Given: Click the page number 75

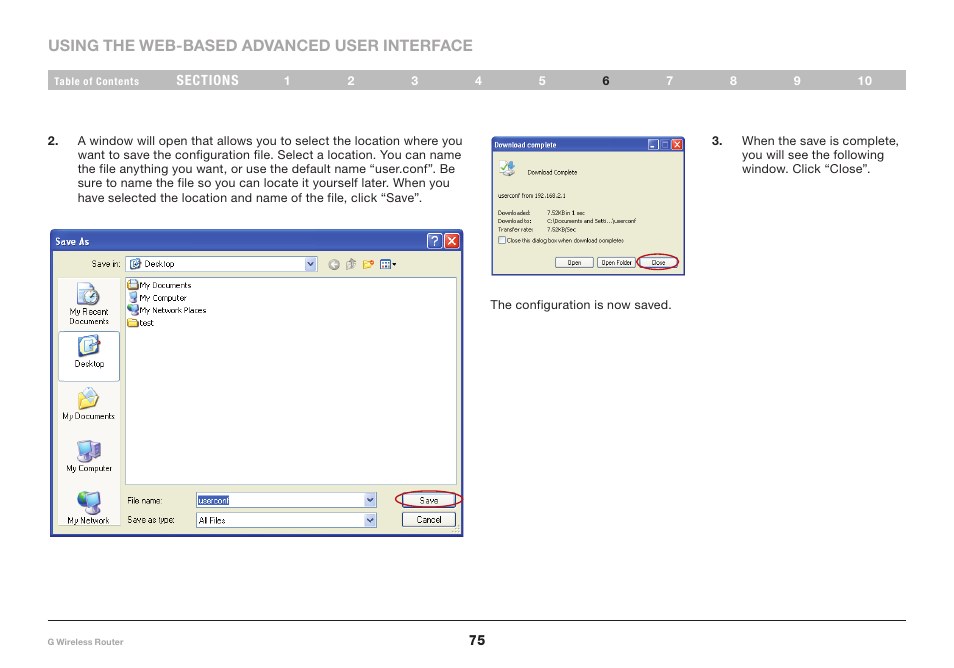Looking at the screenshot, I should pyautogui.click(x=477, y=640).
